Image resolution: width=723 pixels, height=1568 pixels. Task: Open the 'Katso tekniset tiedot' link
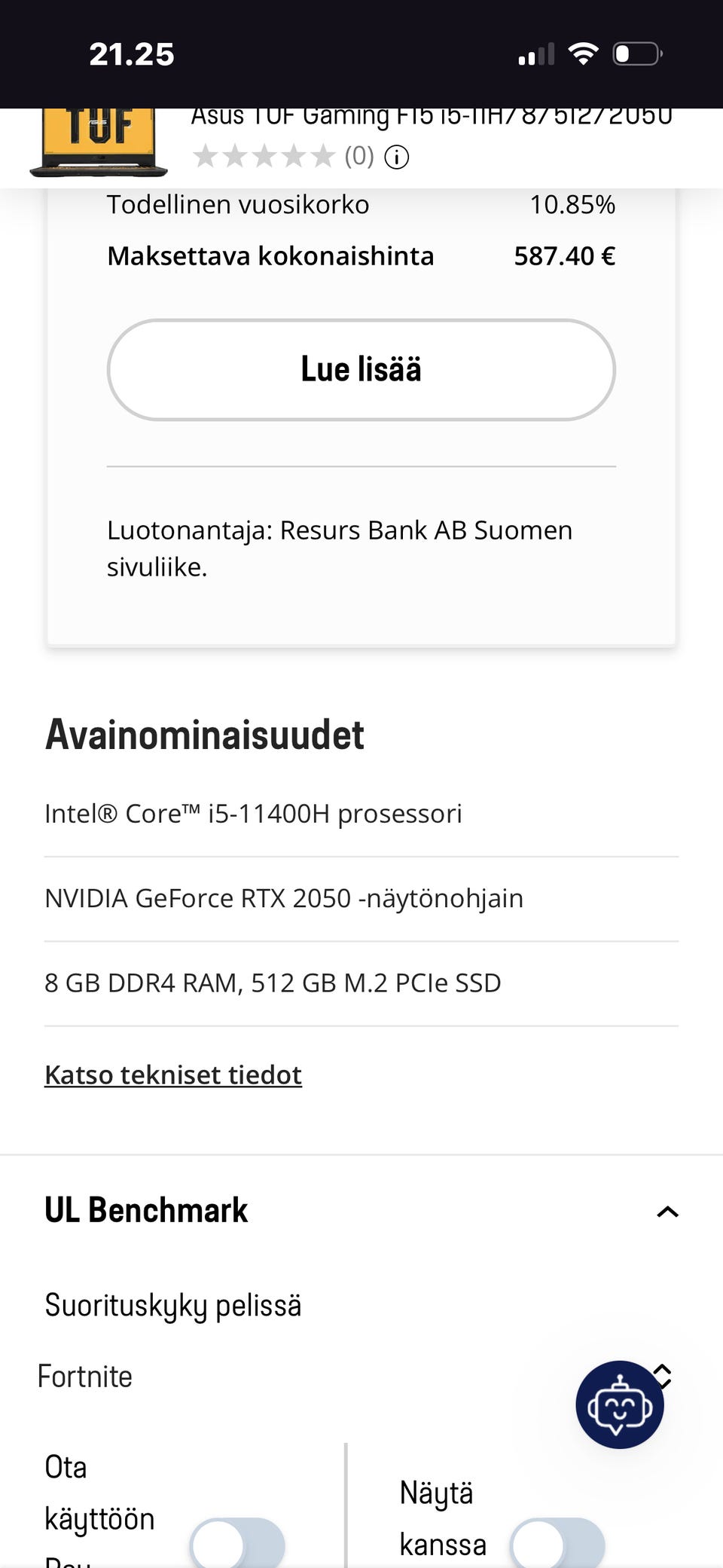click(173, 1074)
